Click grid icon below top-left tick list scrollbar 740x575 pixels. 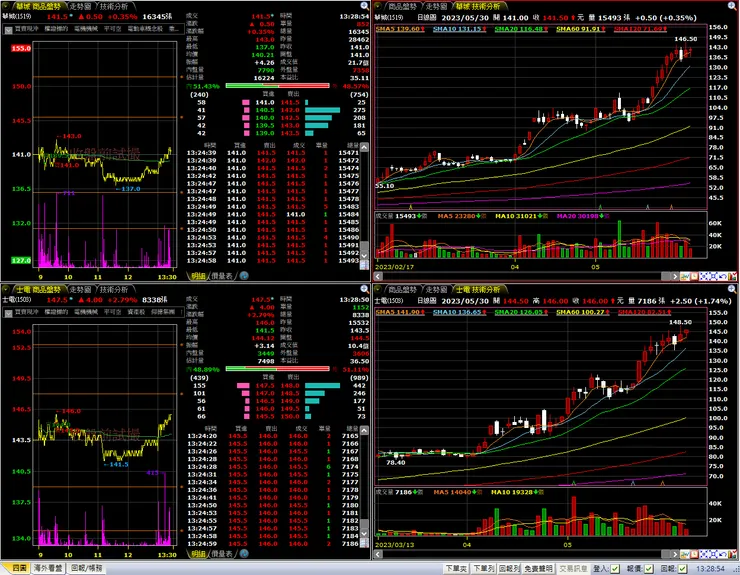pos(364,266)
